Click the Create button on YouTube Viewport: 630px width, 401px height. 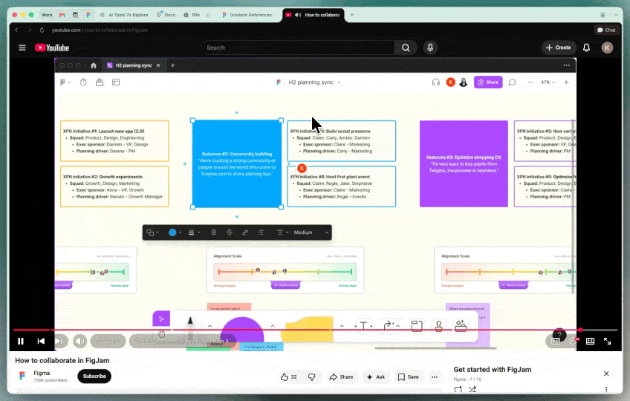[x=558, y=47]
